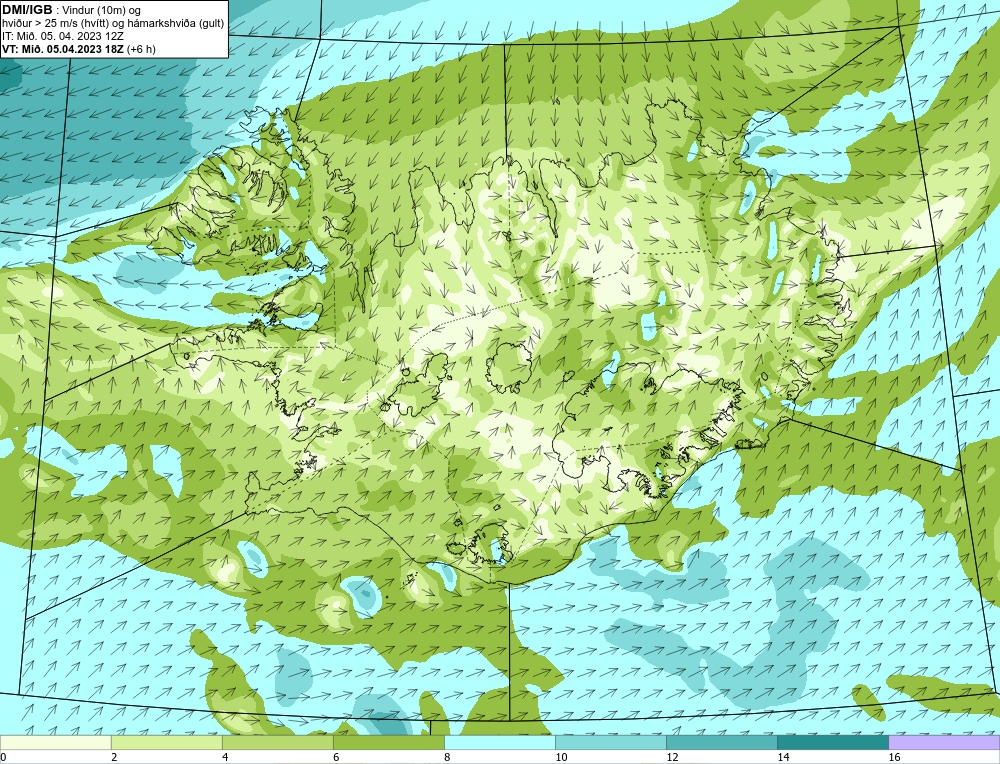Click the "hviður > 25 m/s (hvítt)" line
1000x764 pixels.
[x=112, y=24]
